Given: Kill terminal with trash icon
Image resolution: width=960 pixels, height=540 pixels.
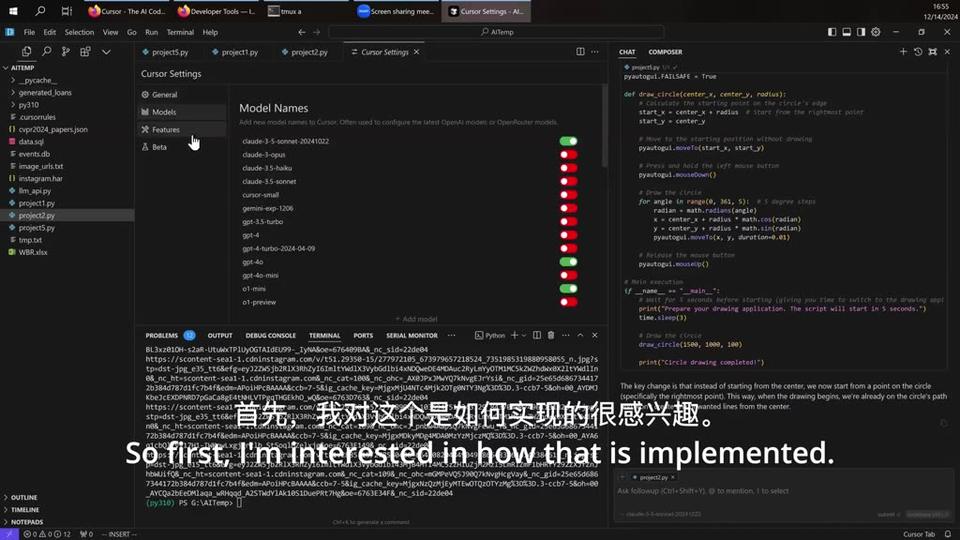Looking at the screenshot, I should click(551, 335).
